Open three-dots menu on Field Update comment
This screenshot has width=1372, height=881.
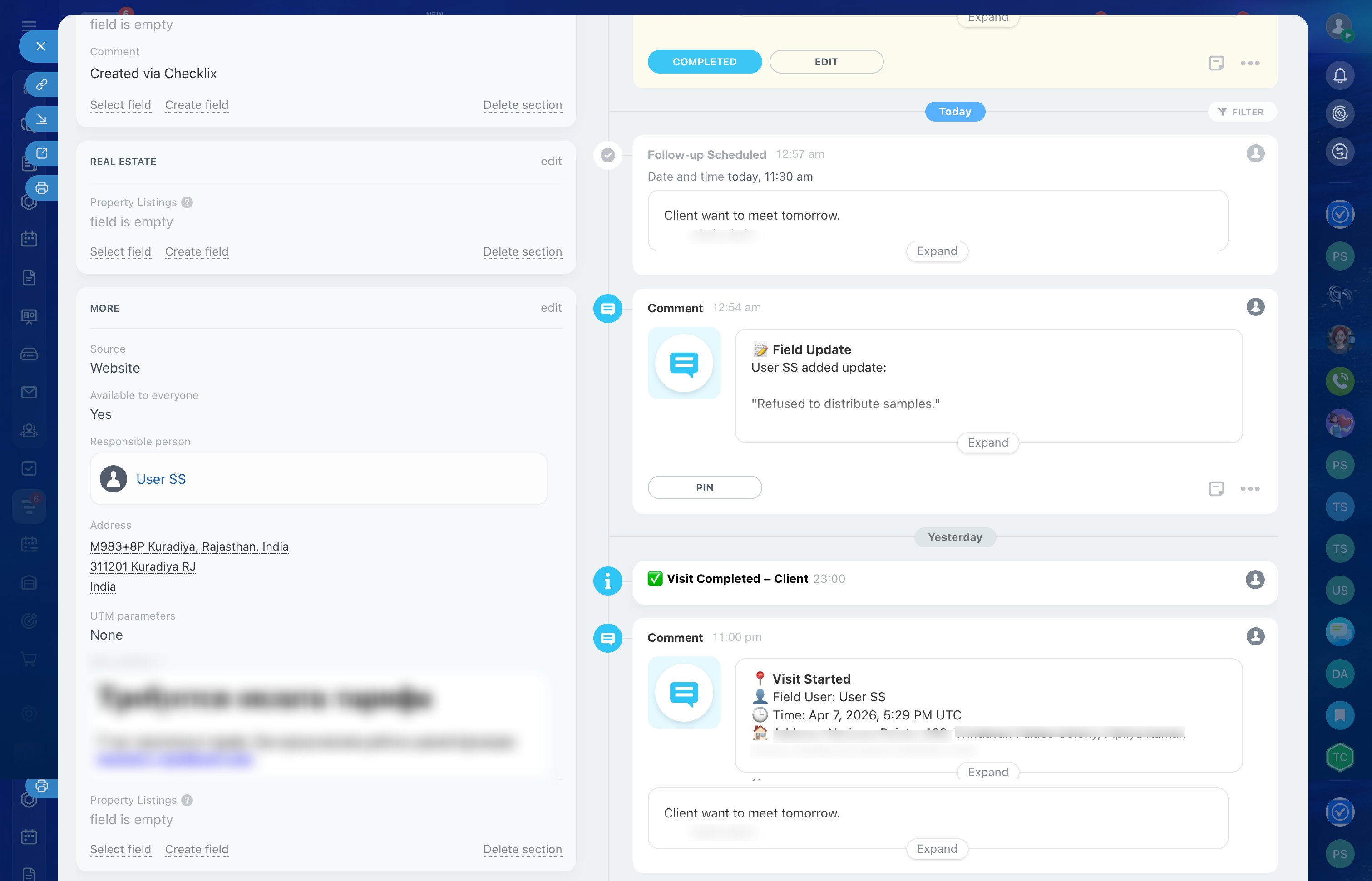tap(1250, 488)
